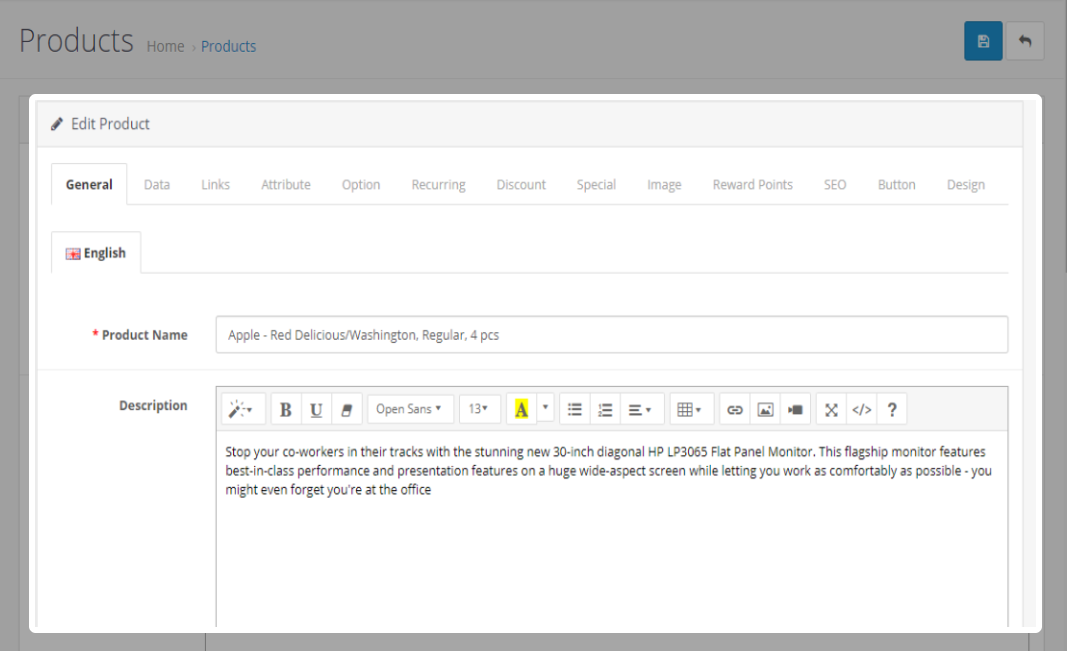This screenshot has width=1067, height=651.
Task: Open the insert link dialog
Action: coord(735,409)
